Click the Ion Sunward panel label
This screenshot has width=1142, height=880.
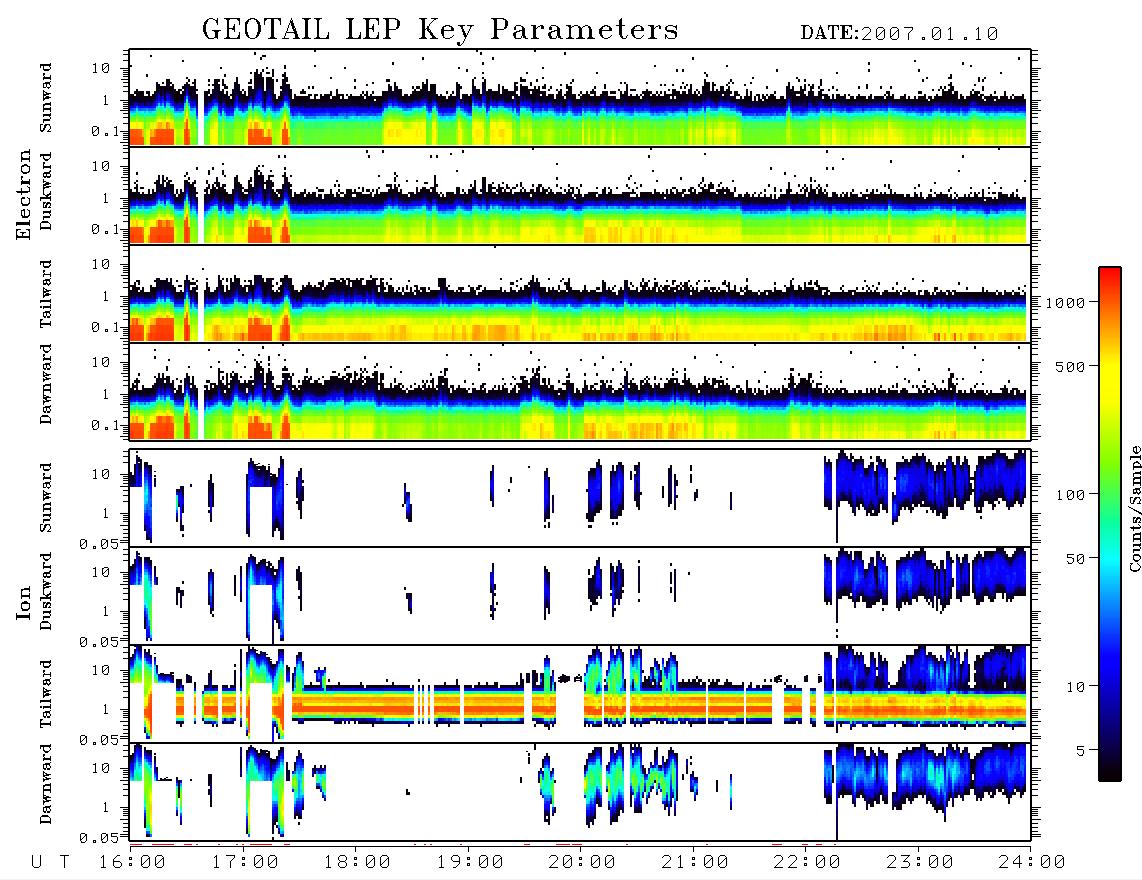tap(46, 497)
